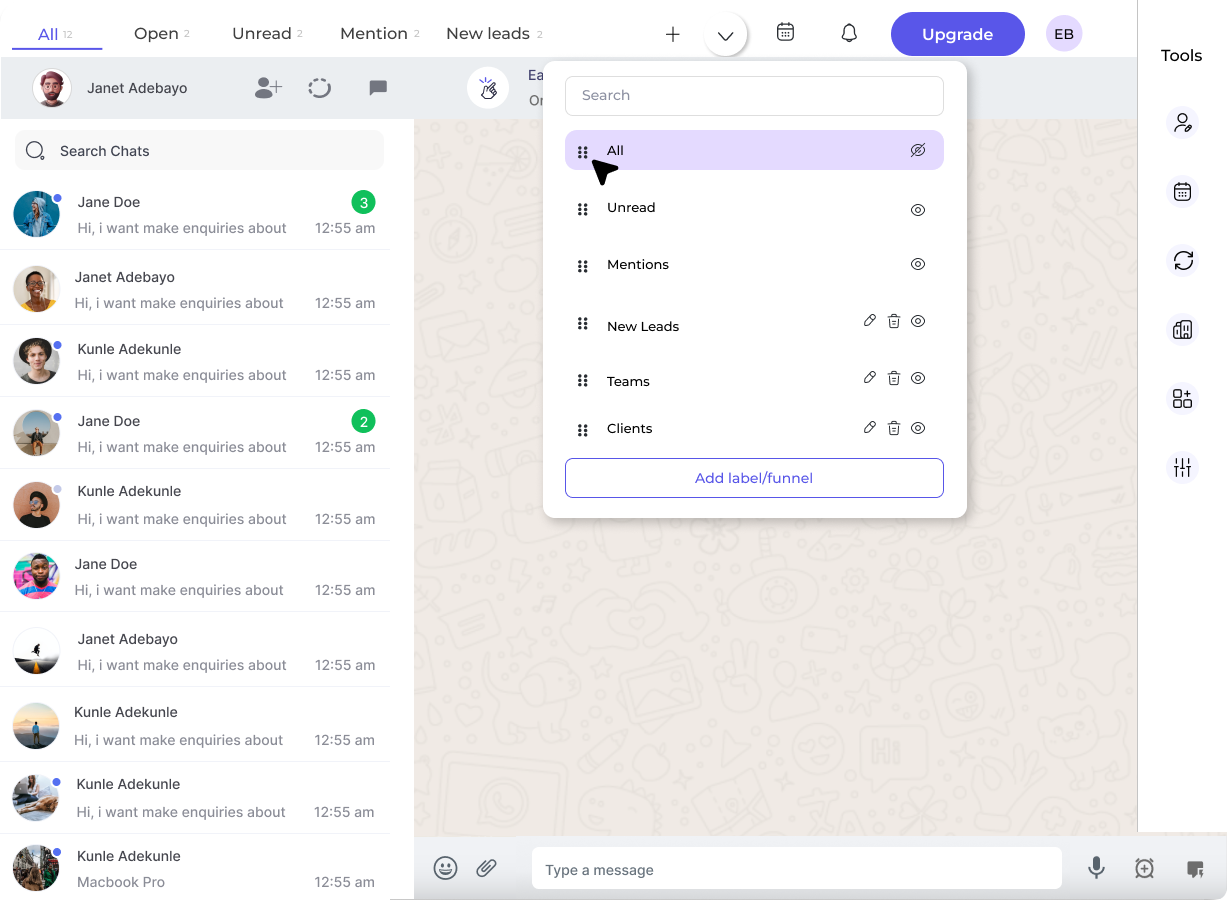Switch to the Unread tab

point(268,33)
